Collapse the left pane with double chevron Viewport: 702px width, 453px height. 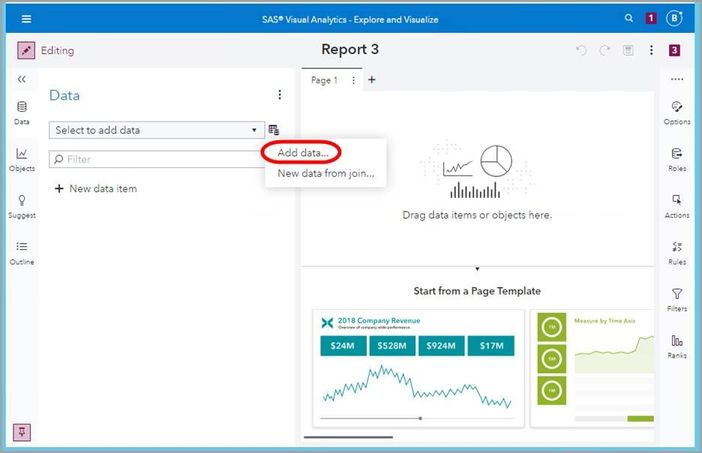pyautogui.click(x=21, y=79)
